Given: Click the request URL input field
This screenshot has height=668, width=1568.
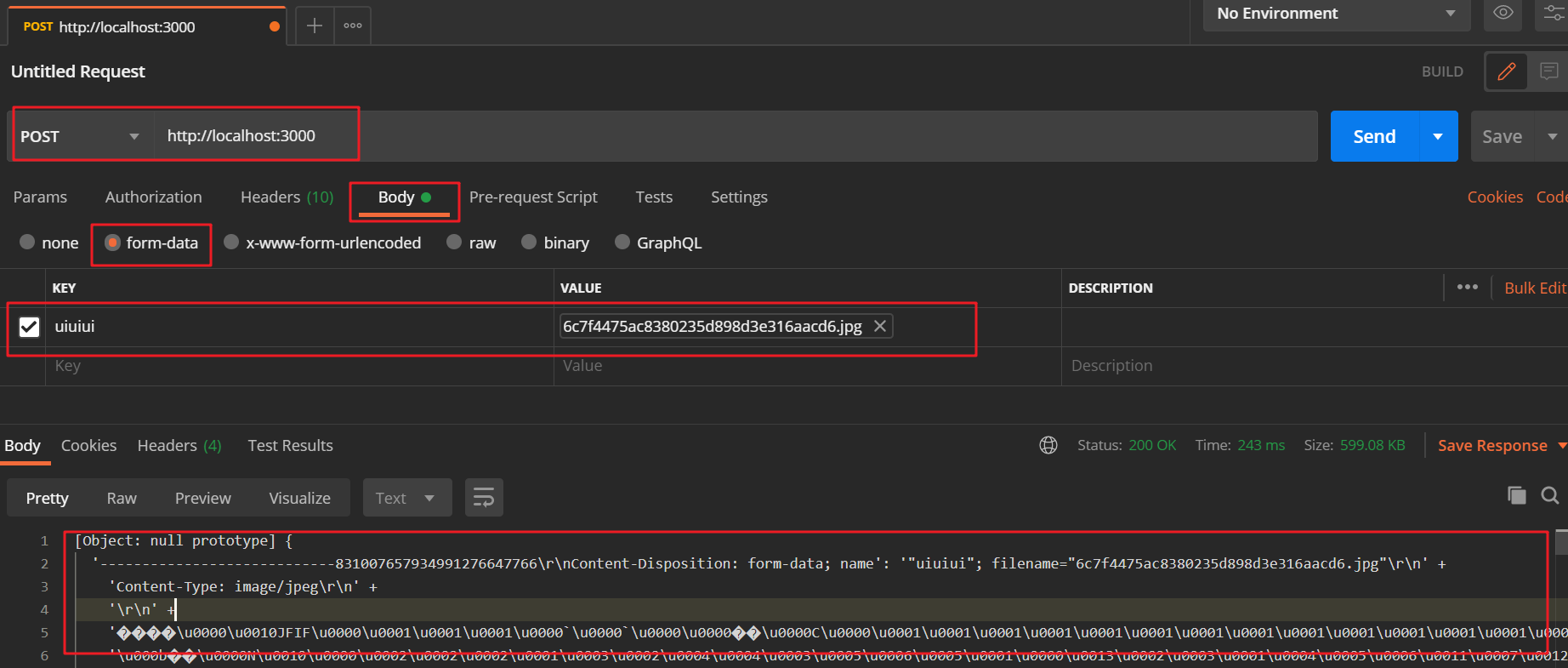Looking at the screenshot, I should point(736,136).
